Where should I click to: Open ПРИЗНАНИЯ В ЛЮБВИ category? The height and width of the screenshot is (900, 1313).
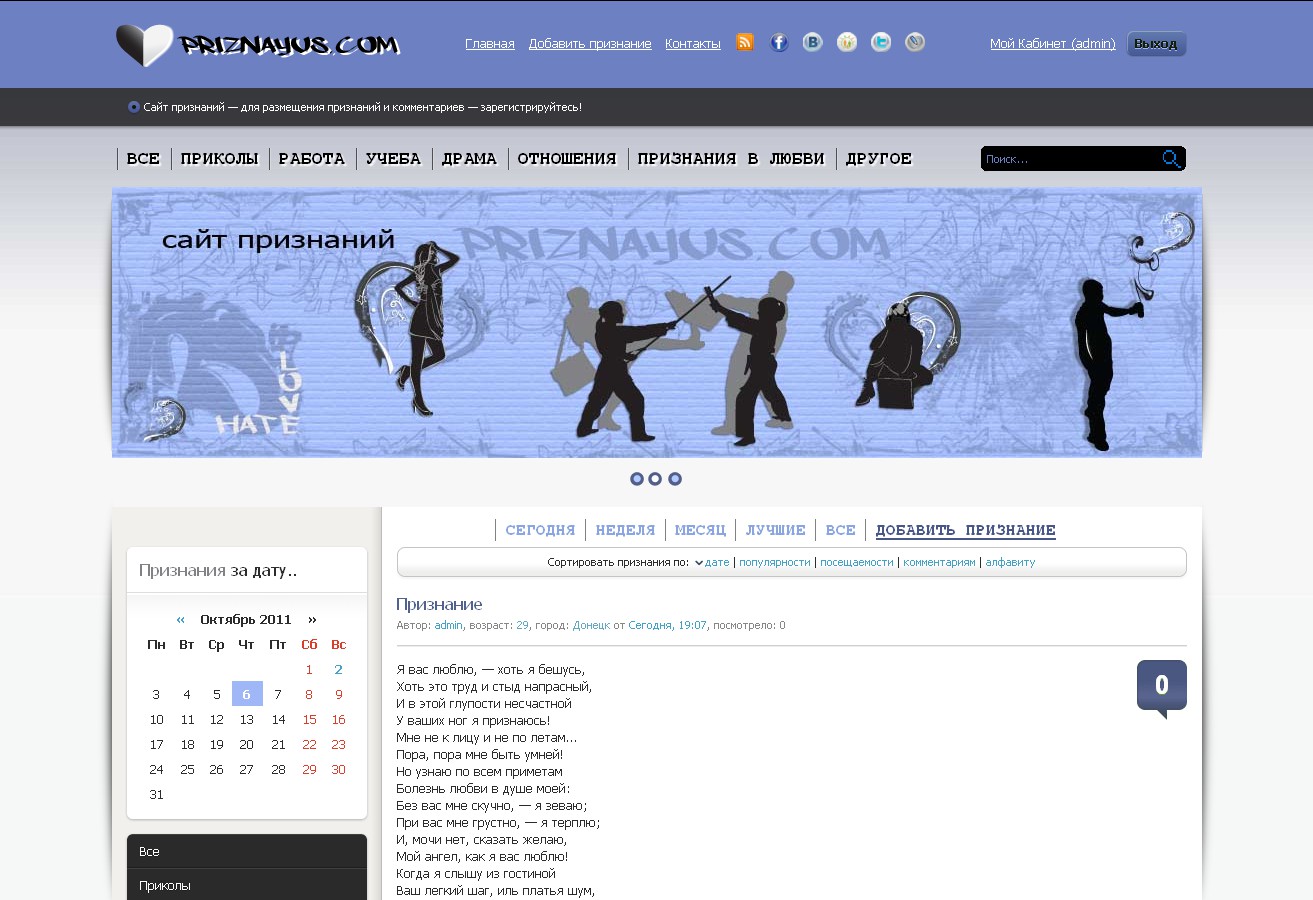click(731, 159)
